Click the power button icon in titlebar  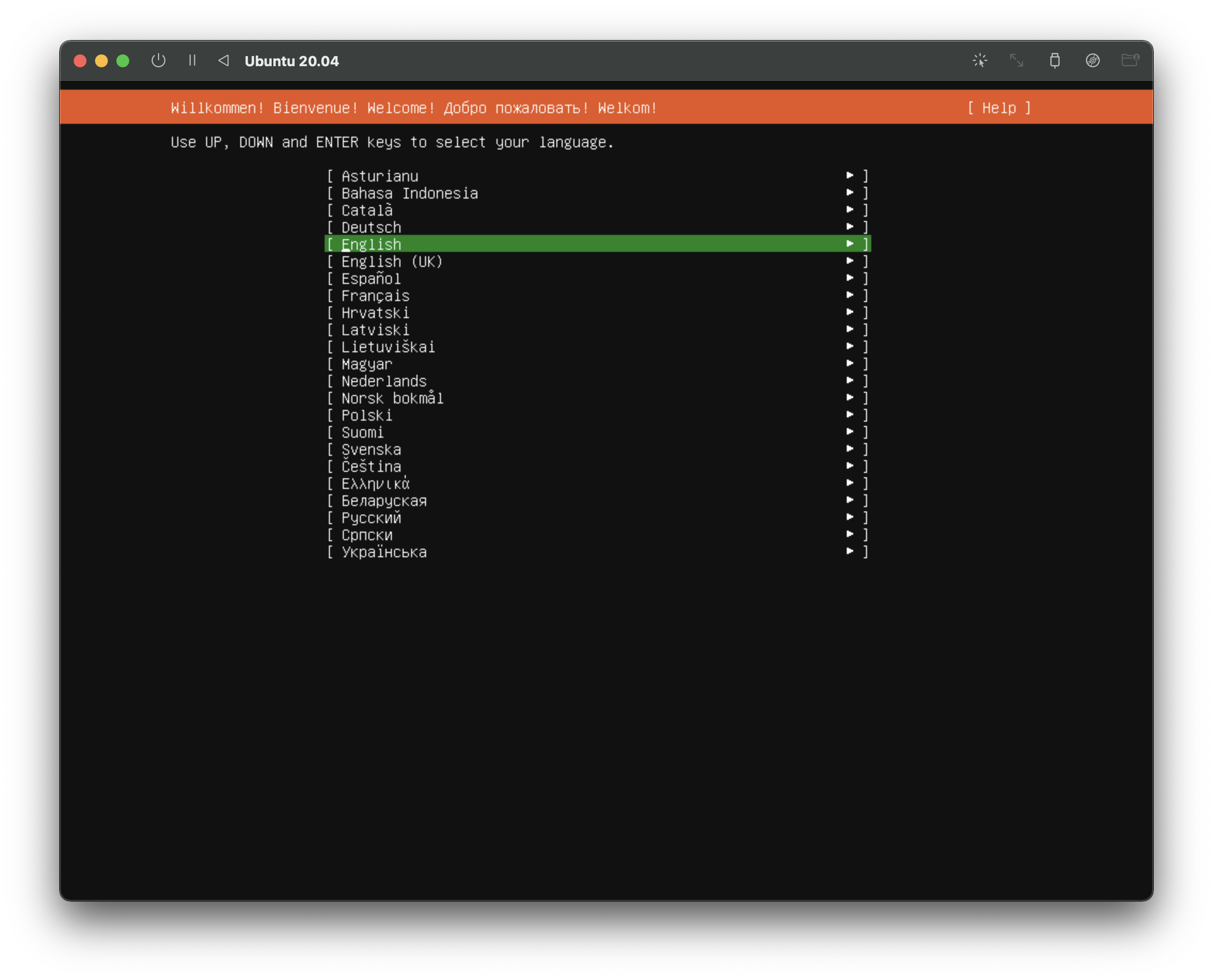[159, 60]
